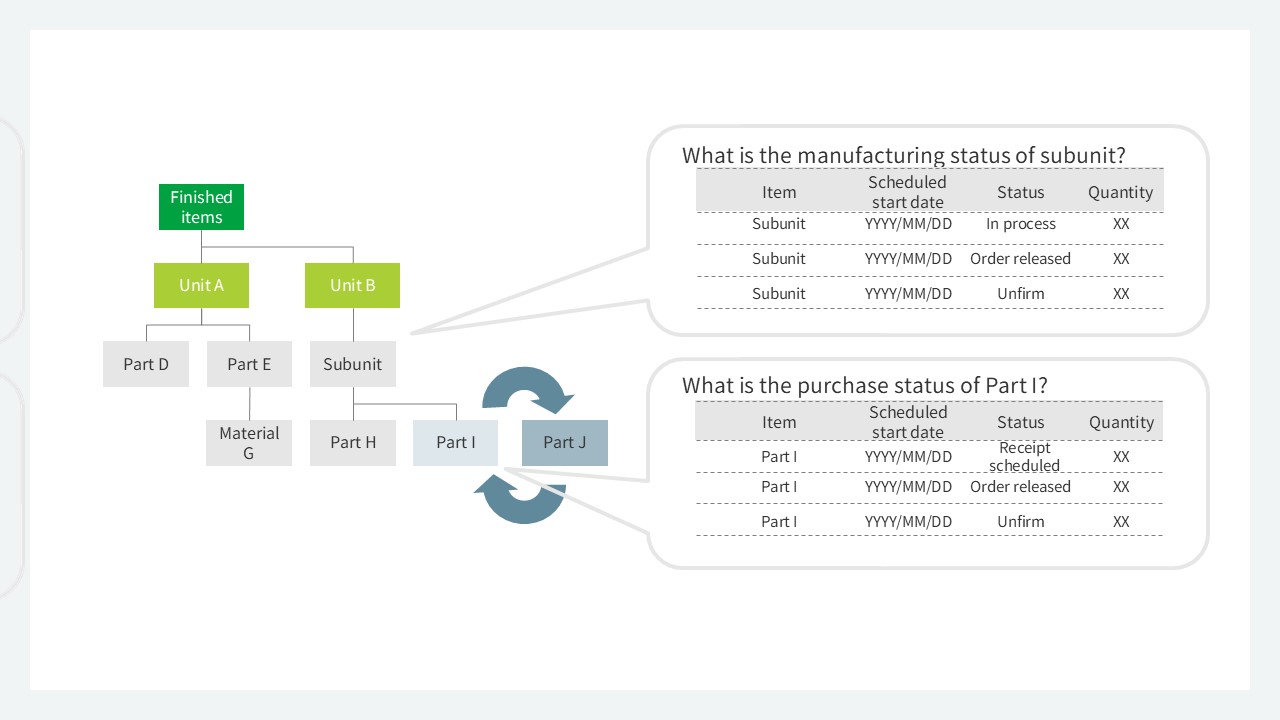The height and width of the screenshot is (720, 1280).
Task: Click the date cell in the 'In process' row
Action: (908, 224)
